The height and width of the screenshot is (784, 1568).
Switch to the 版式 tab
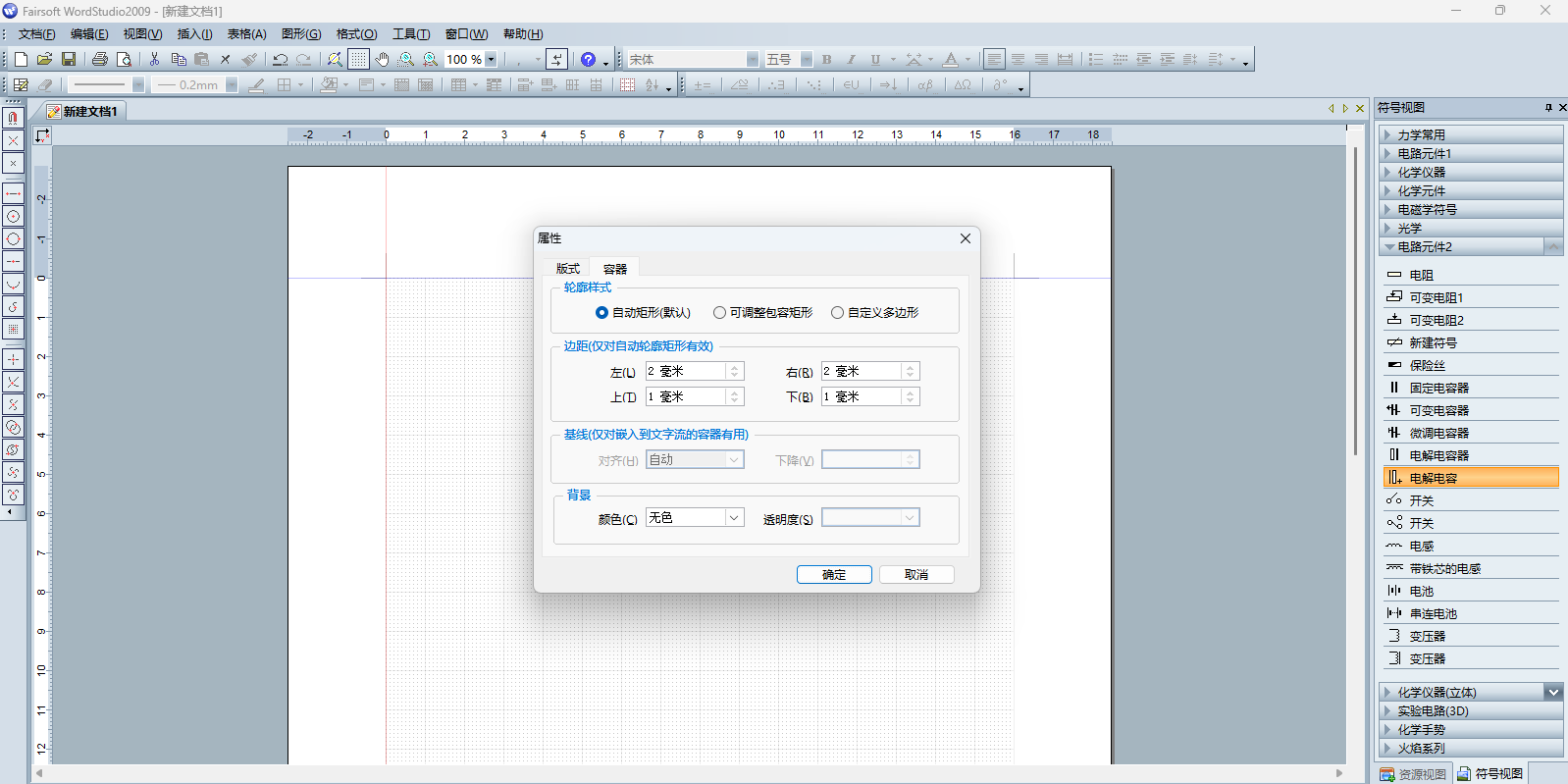[567, 269]
